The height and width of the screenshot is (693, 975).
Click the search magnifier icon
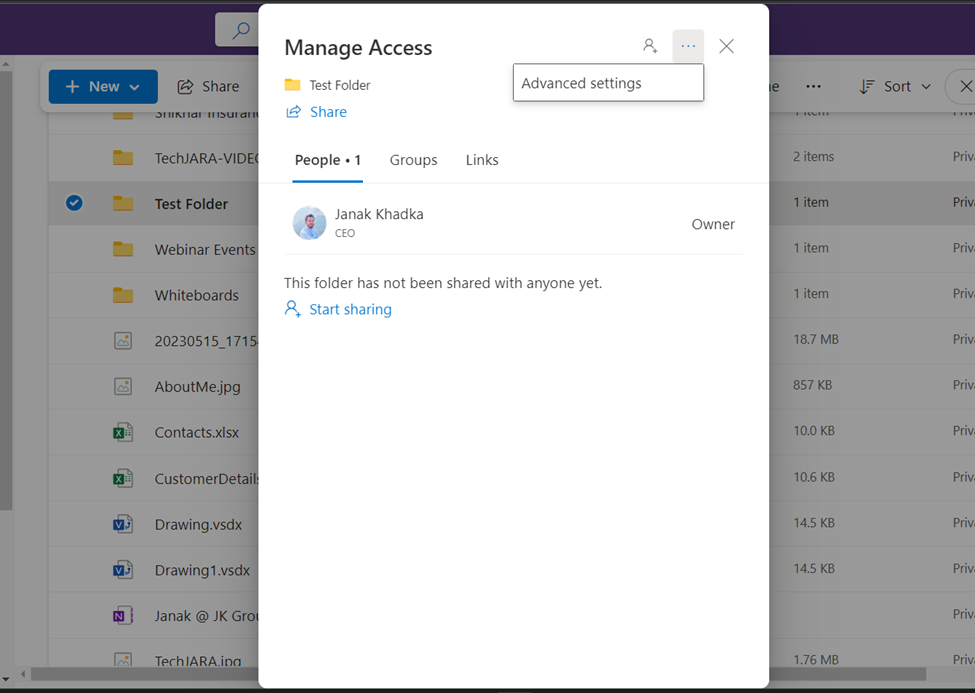(x=240, y=30)
